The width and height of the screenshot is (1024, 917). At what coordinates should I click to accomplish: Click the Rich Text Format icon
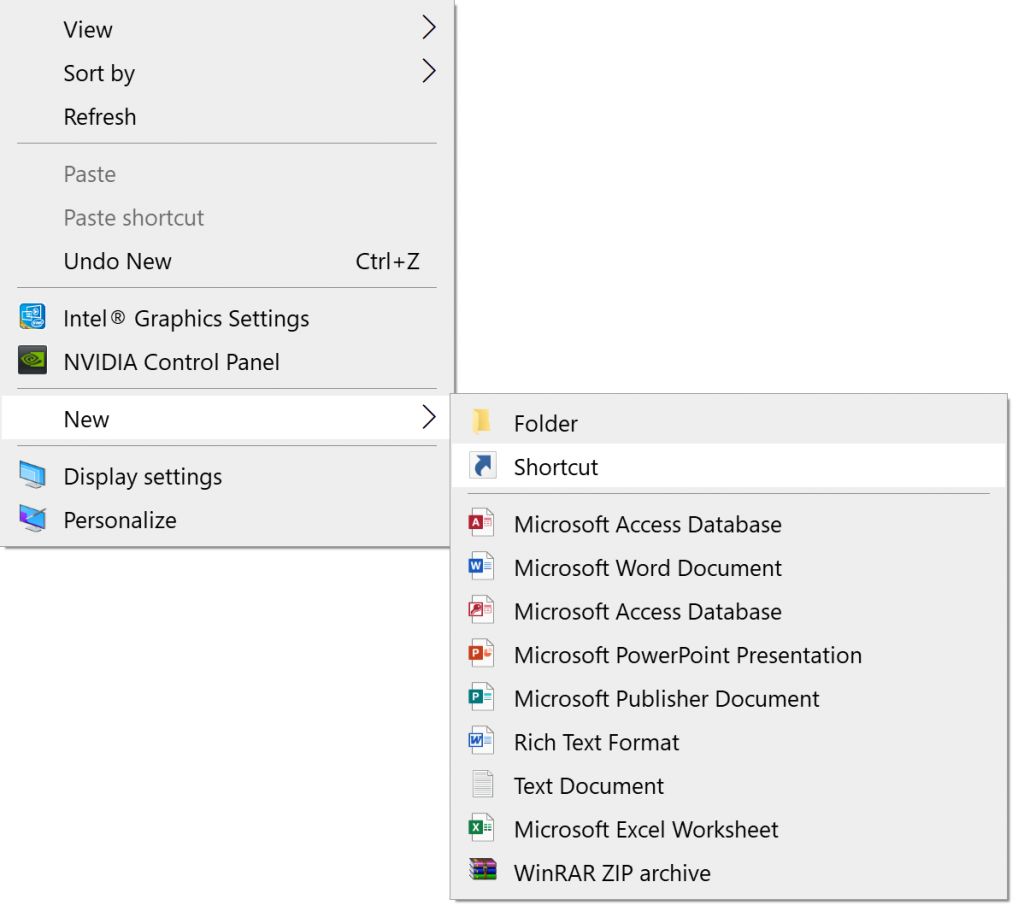coord(481,741)
